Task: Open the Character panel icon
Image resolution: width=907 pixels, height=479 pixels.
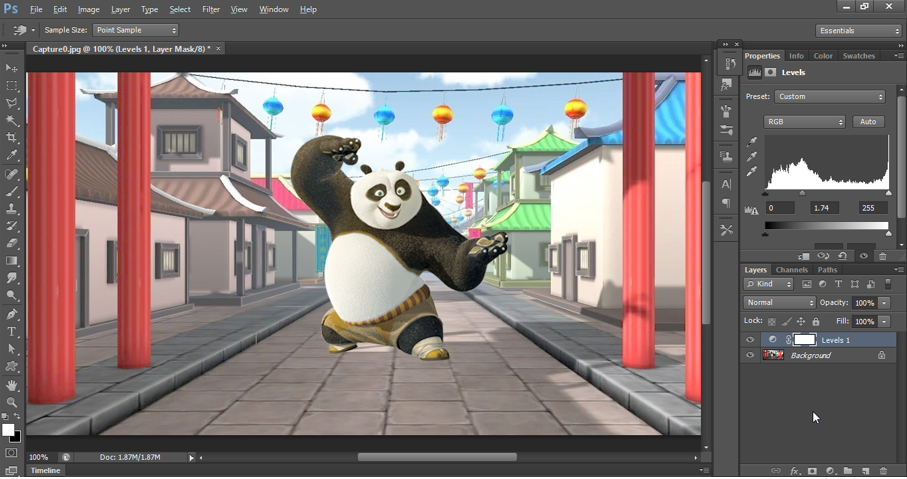Action: click(727, 184)
